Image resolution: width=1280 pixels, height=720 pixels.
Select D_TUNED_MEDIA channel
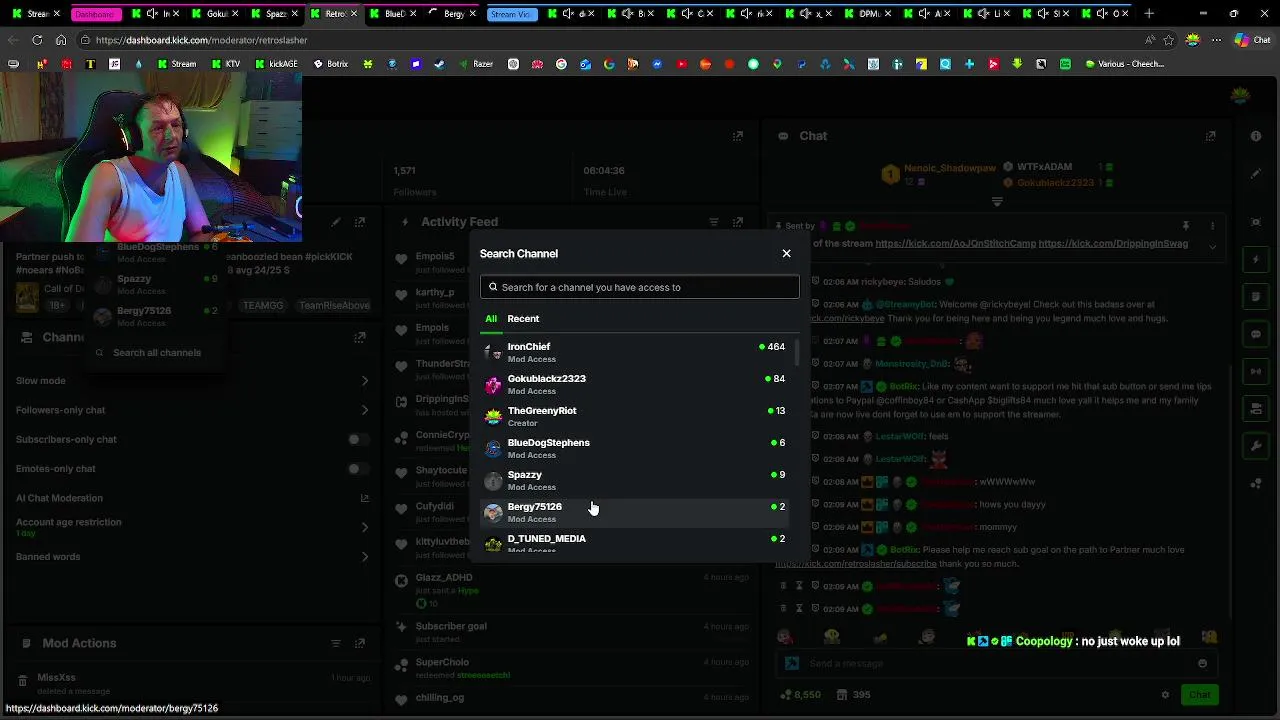[x=637, y=542]
